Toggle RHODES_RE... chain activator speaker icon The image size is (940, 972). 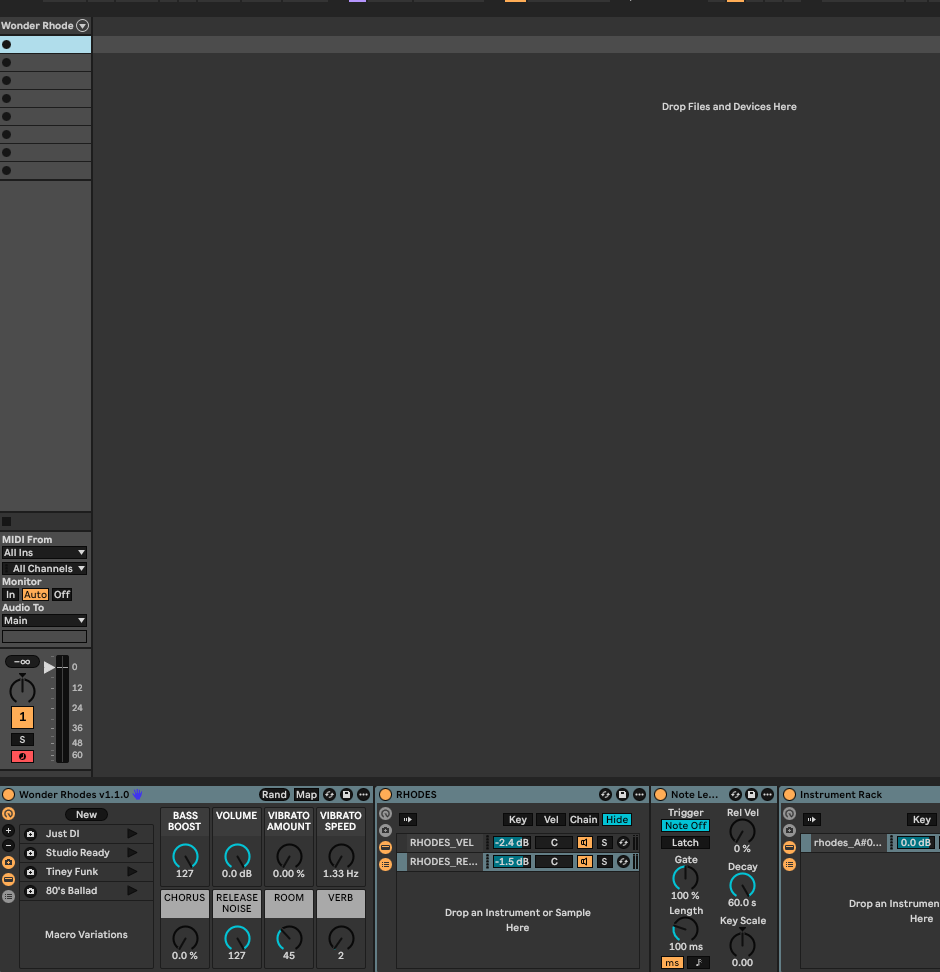pos(584,862)
